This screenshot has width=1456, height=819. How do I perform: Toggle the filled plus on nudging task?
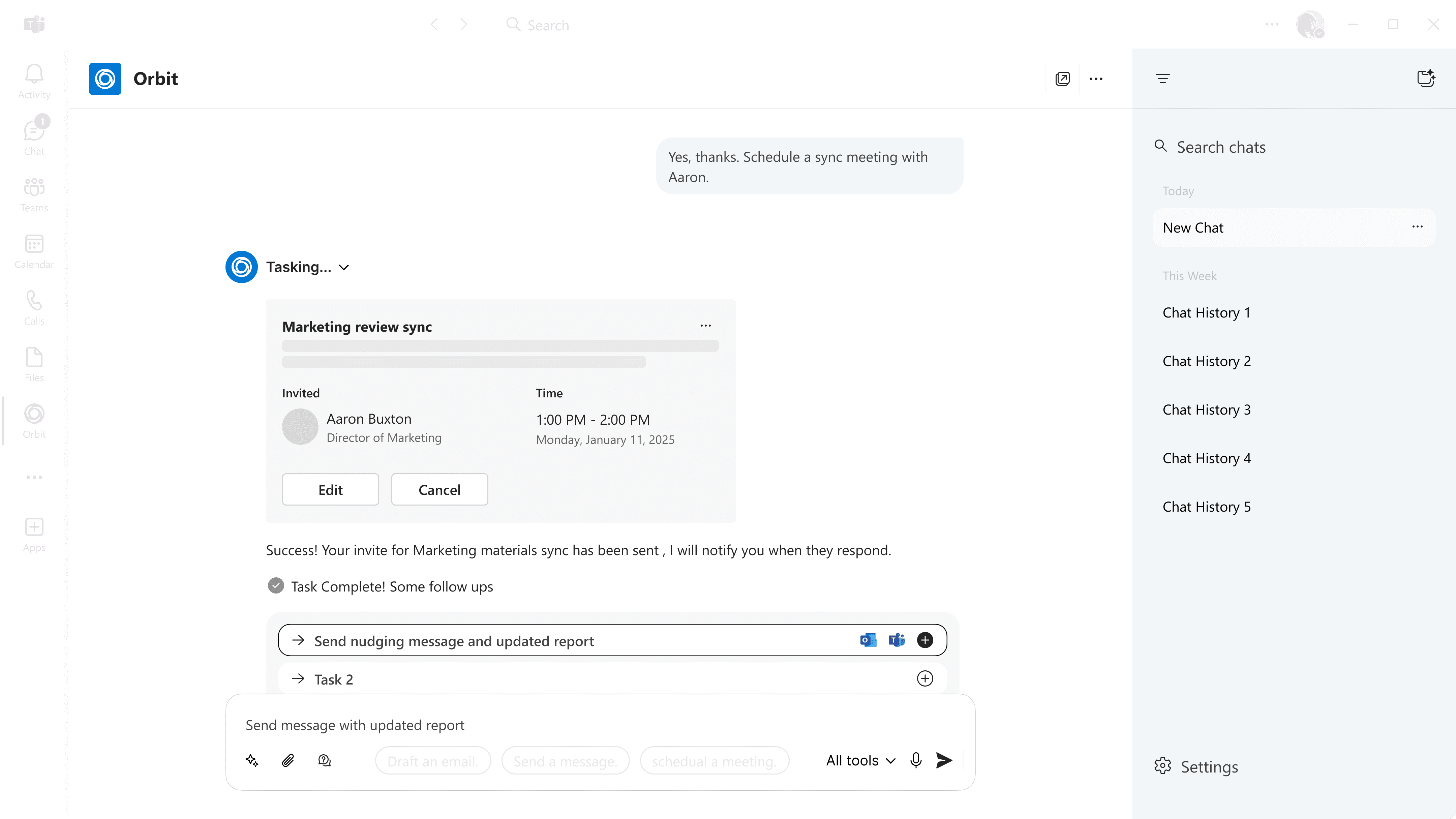pyautogui.click(x=925, y=640)
